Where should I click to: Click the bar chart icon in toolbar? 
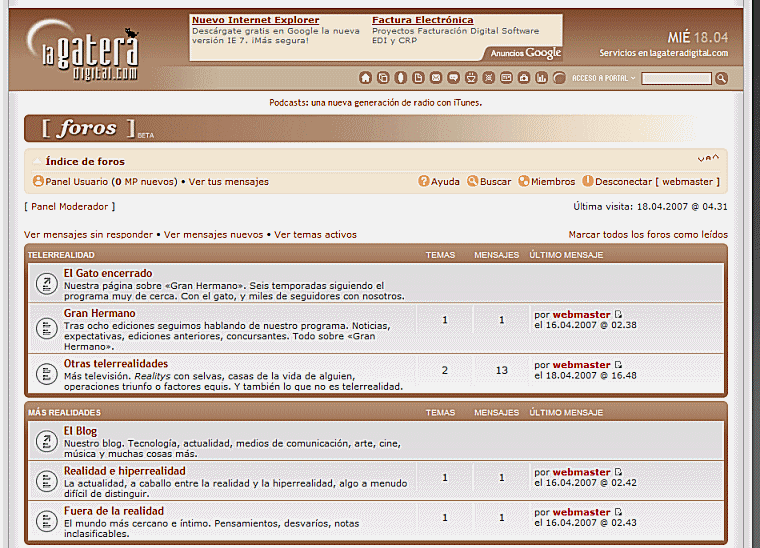[541, 78]
